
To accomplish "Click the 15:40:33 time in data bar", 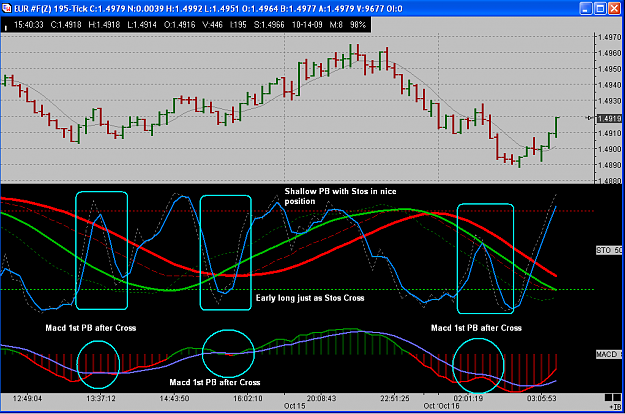I will [28, 25].
